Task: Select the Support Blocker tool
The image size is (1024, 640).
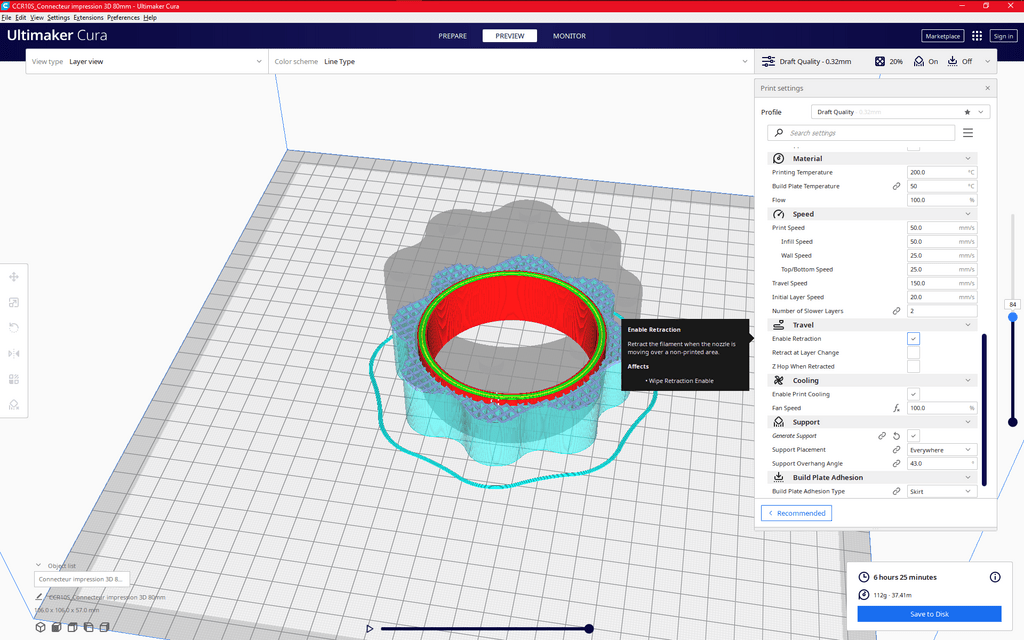Action: [x=14, y=404]
